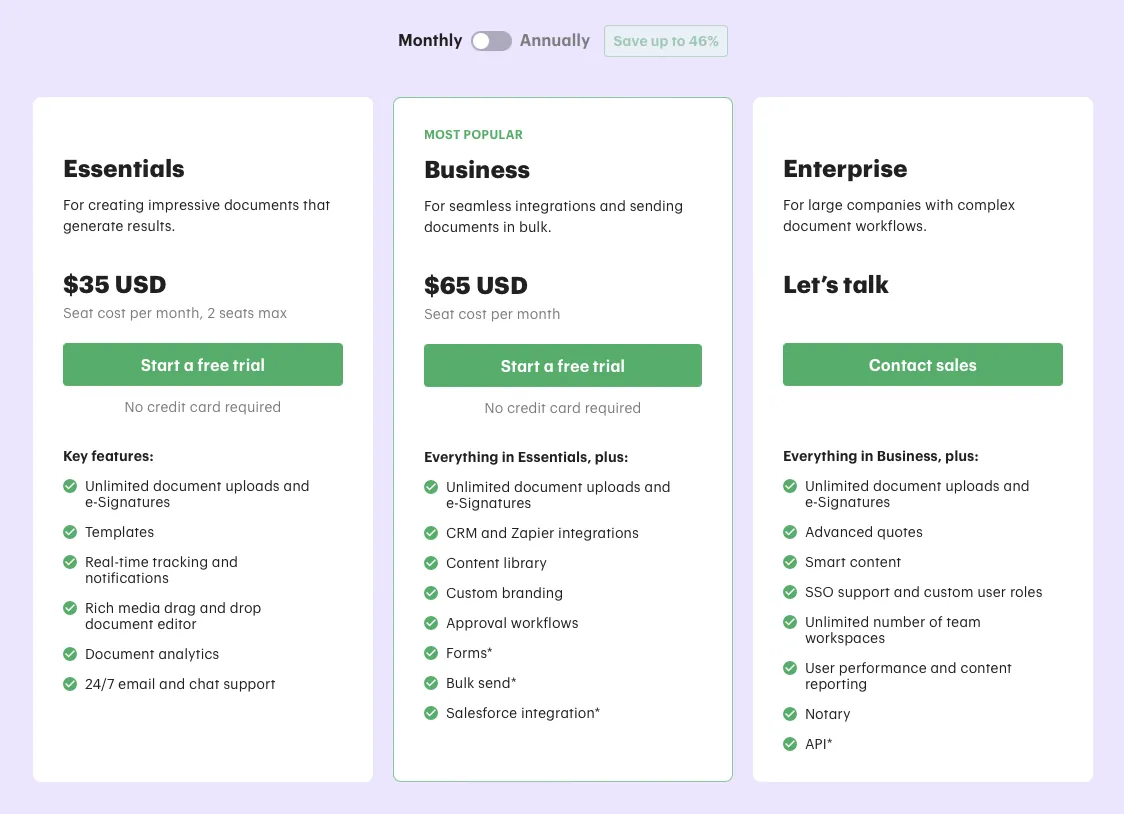Click the checkmark beside Salesforce integration

tap(431, 713)
